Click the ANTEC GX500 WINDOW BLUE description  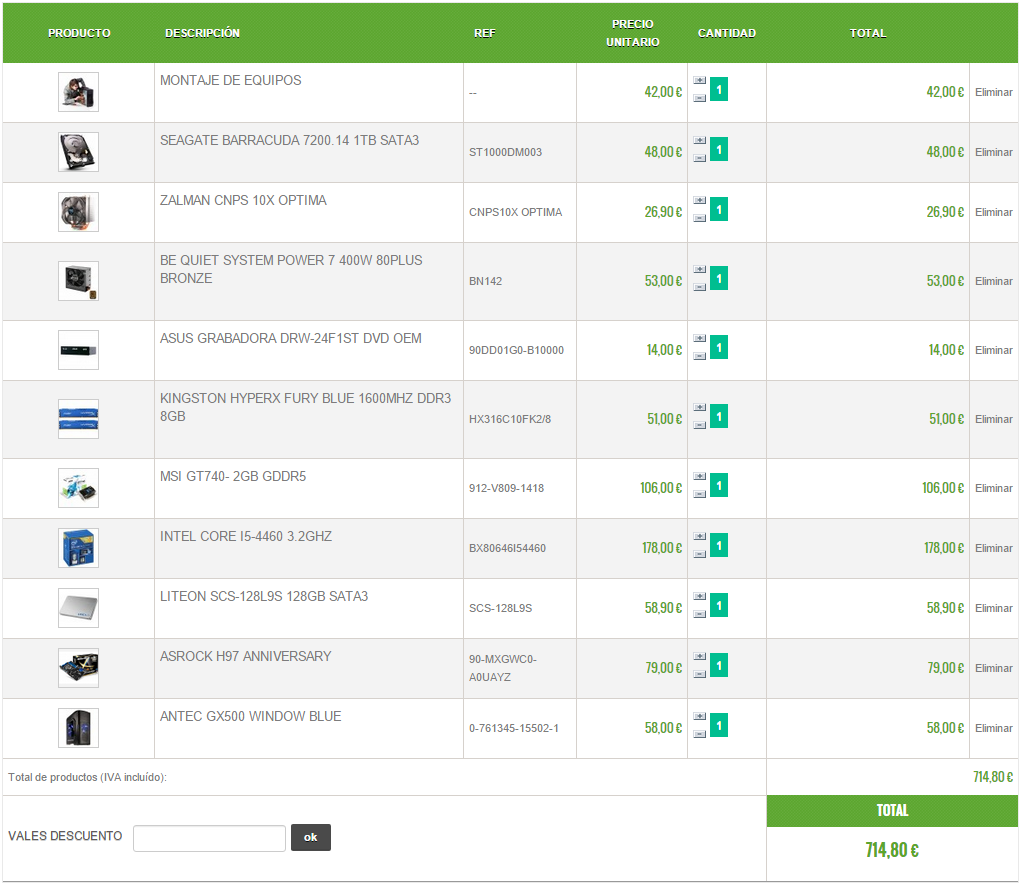250,717
